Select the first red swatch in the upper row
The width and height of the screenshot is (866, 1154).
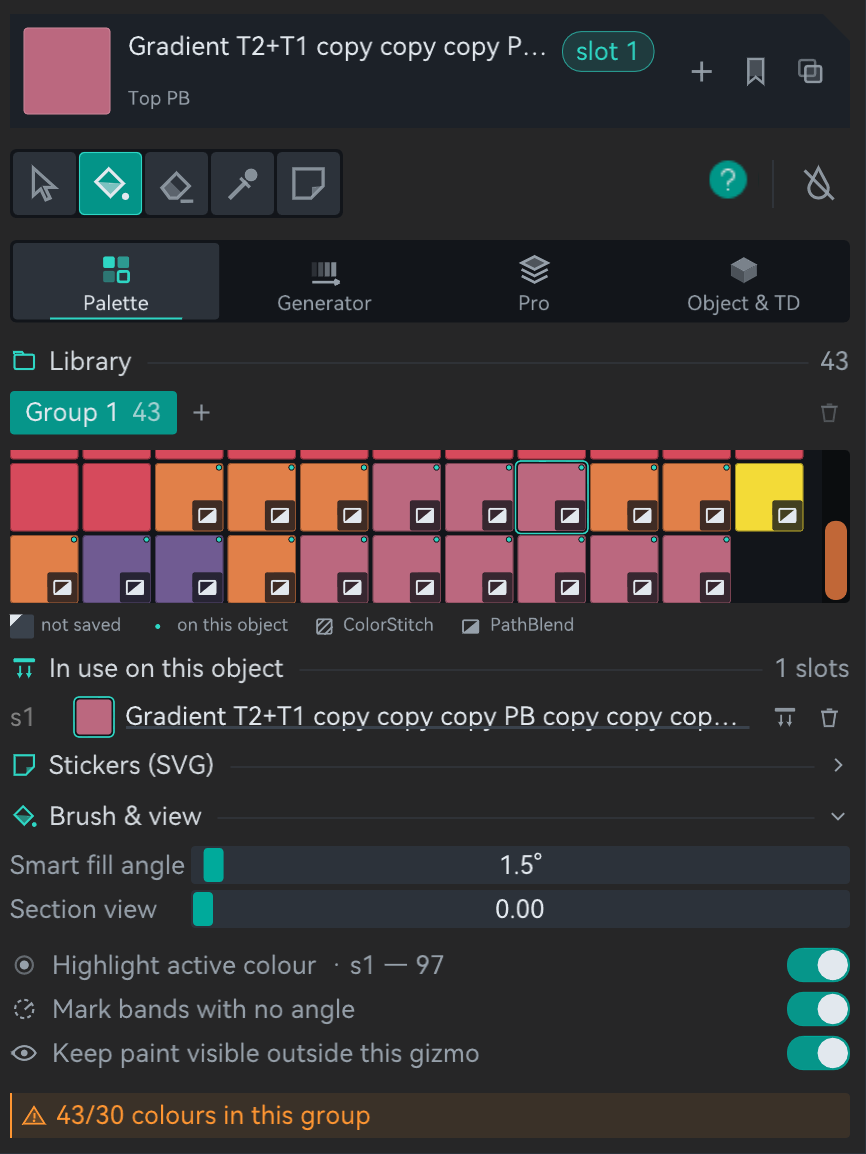(44, 497)
